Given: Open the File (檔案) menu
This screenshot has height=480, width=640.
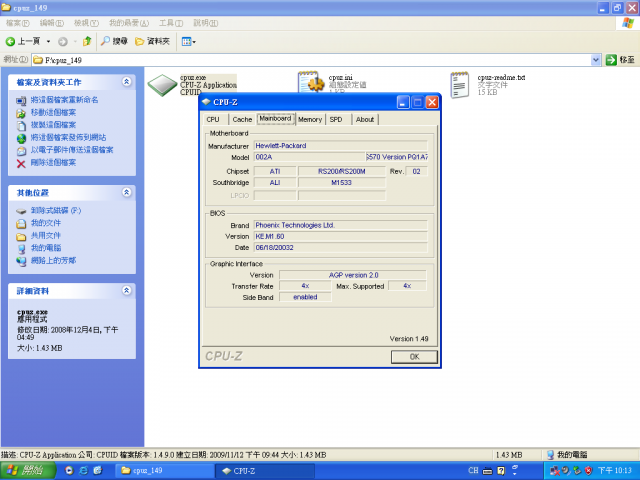Looking at the screenshot, I should (18, 23).
